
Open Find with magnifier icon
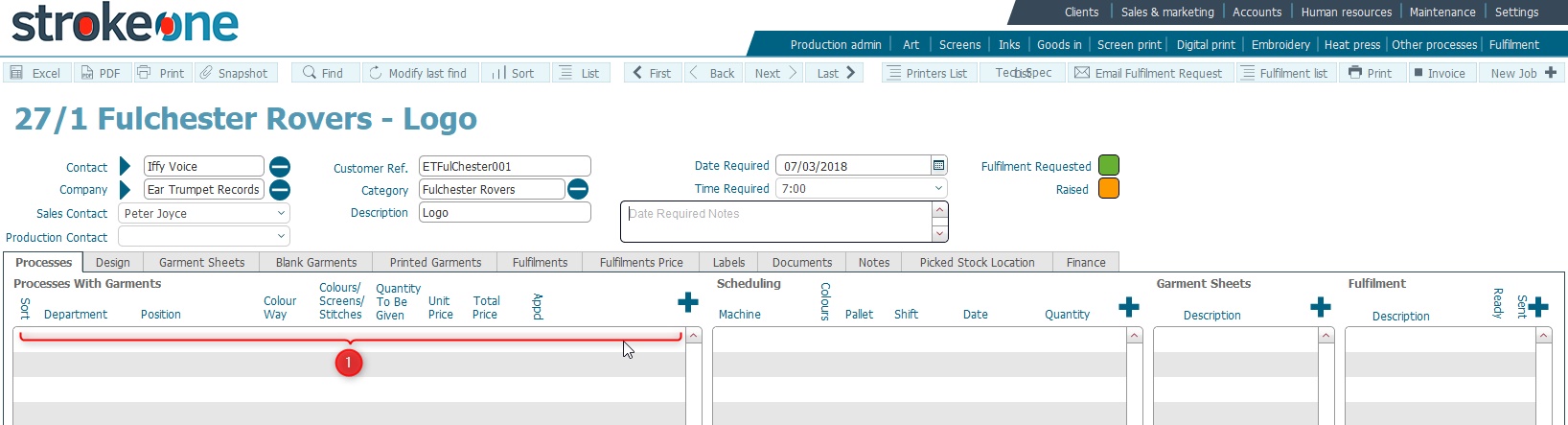tap(310, 73)
